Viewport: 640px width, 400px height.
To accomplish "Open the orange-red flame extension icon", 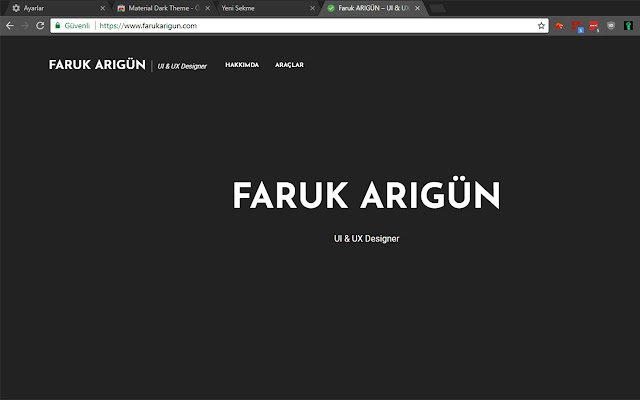I will pos(559,26).
